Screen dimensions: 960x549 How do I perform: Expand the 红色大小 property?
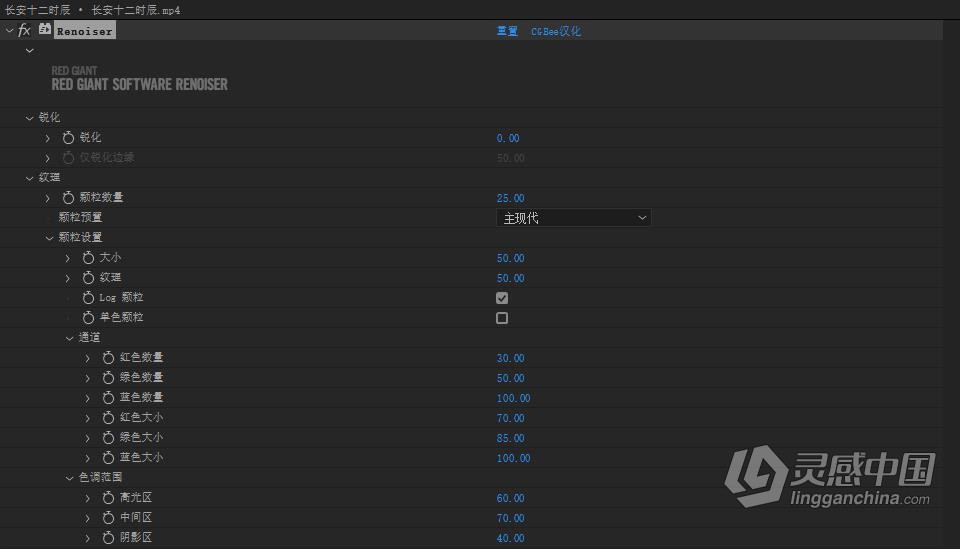[88, 418]
